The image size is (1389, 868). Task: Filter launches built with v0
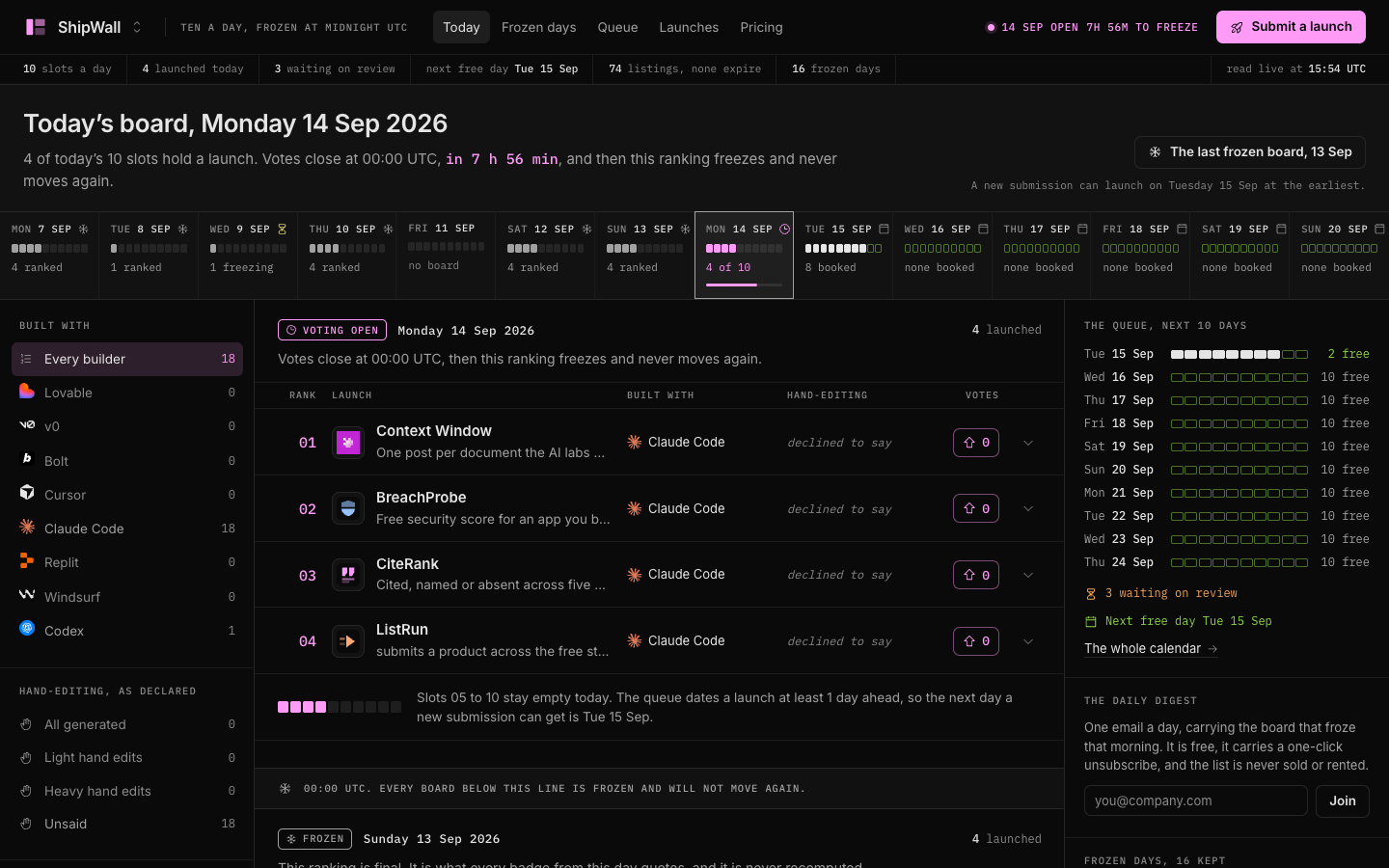[127, 426]
